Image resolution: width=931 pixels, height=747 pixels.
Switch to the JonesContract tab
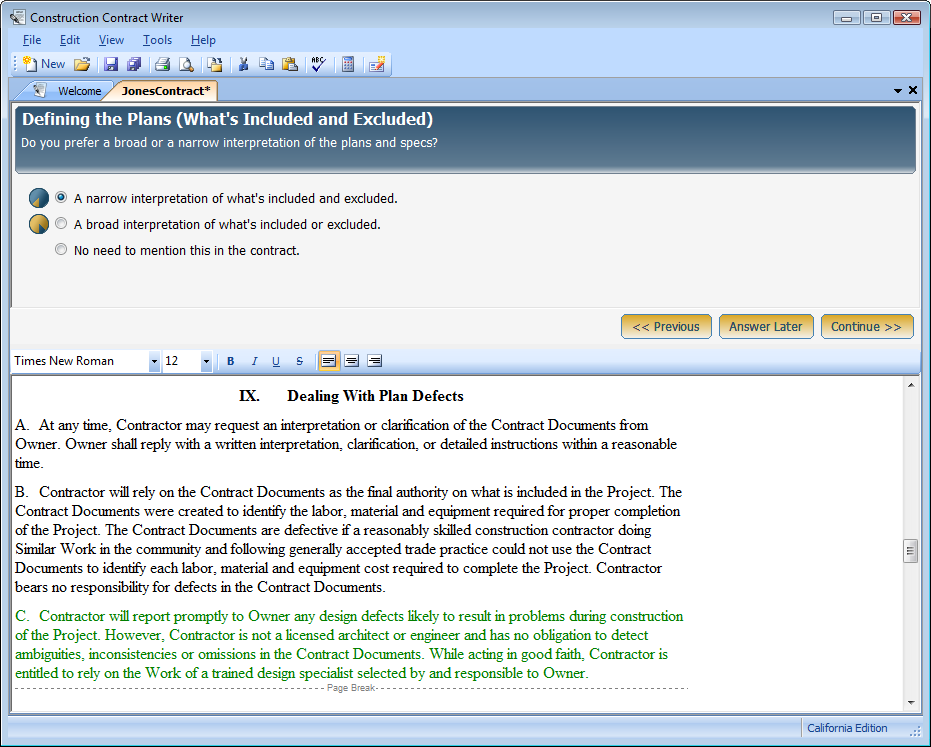tap(166, 91)
